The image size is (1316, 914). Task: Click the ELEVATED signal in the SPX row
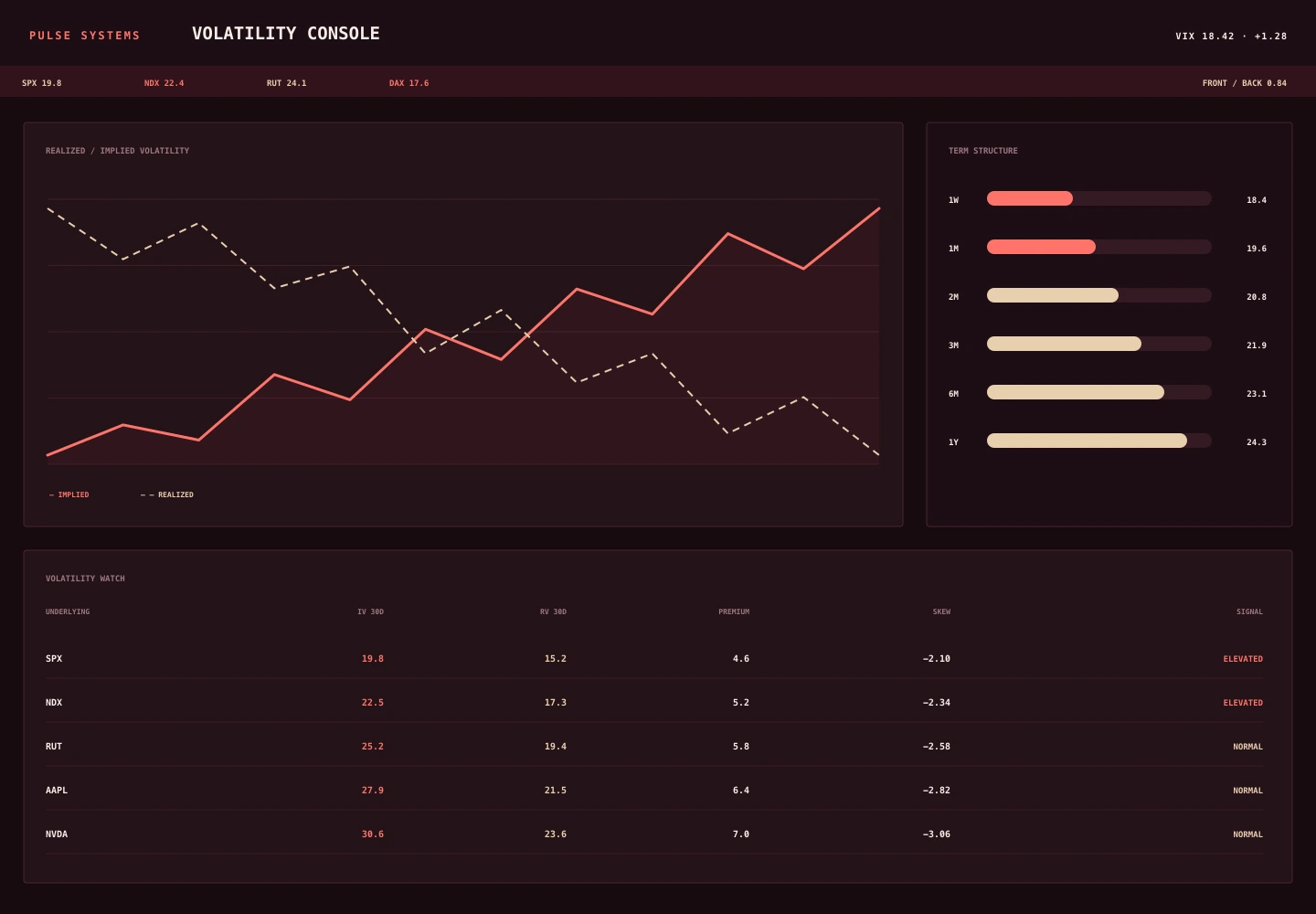(x=1243, y=659)
